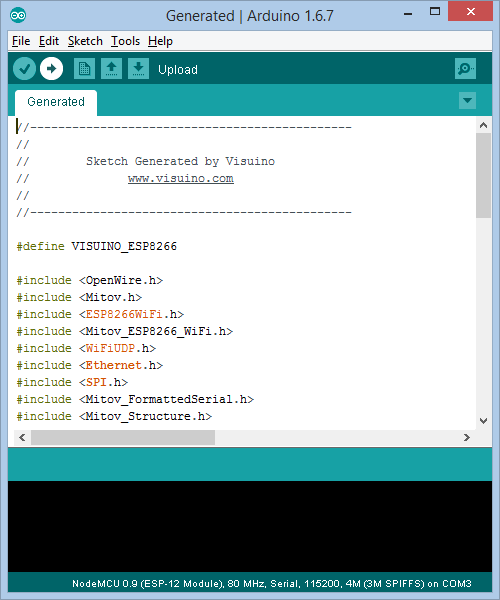Click the Verify checkmark button
This screenshot has height=600, width=500.
click(24, 69)
